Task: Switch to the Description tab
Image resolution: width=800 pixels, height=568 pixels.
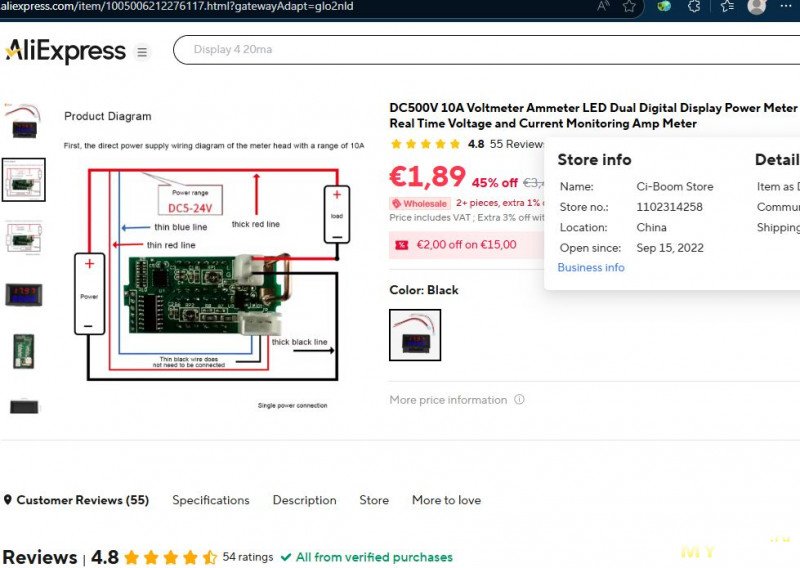Action: click(304, 500)
